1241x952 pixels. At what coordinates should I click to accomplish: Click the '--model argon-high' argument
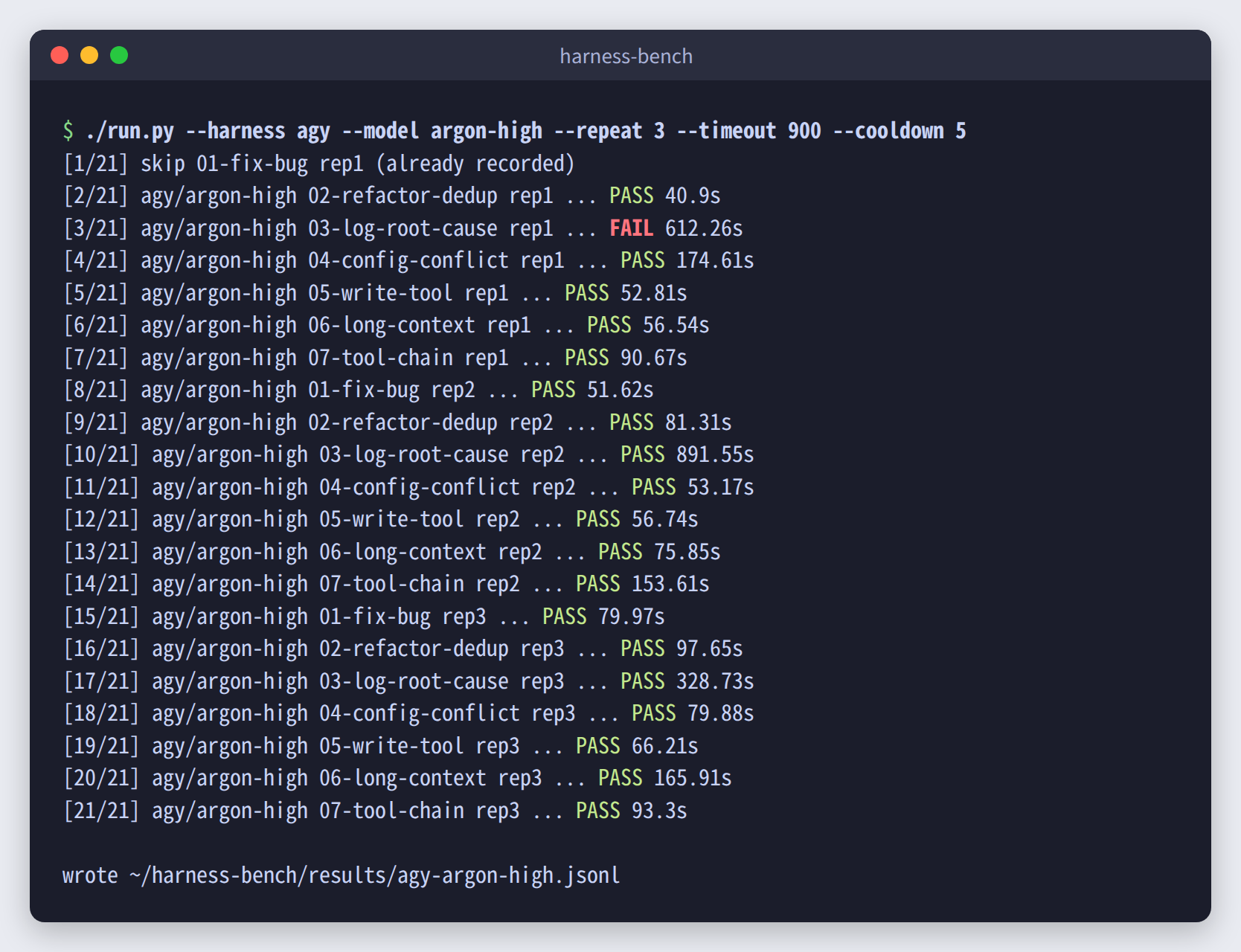pyautogui.click(x=442, y=131)
